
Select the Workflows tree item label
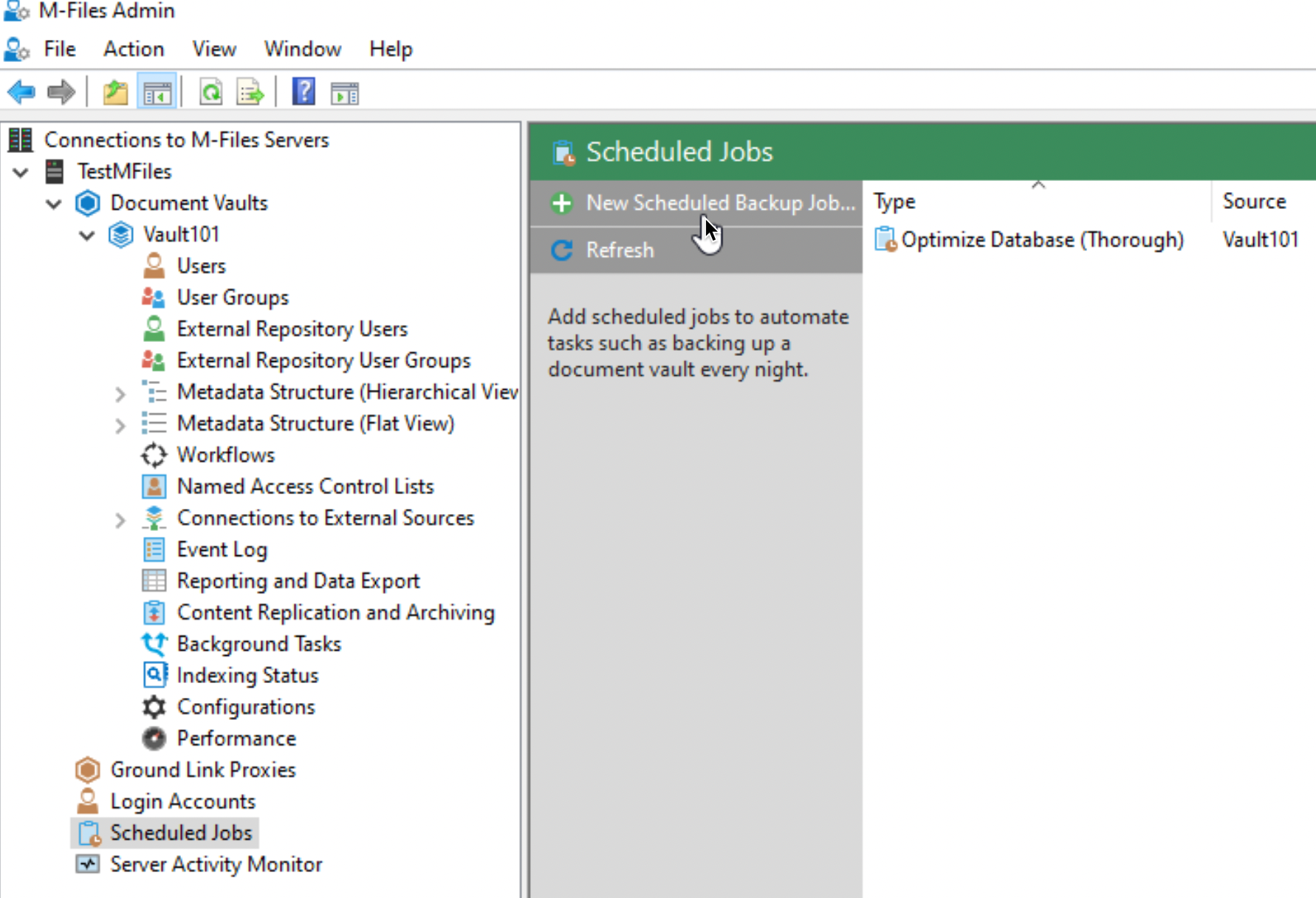tap(226, 455)
